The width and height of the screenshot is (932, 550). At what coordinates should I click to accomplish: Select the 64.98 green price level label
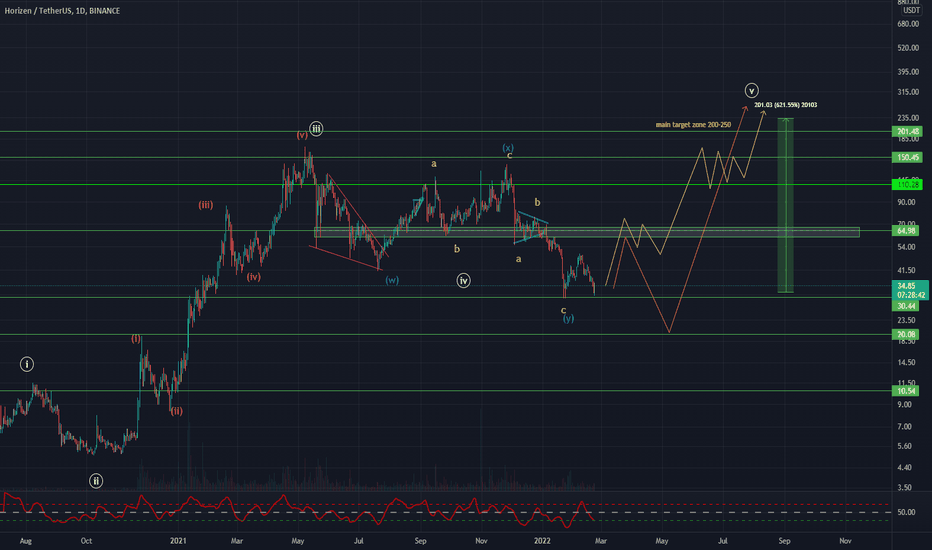point(906,231)
